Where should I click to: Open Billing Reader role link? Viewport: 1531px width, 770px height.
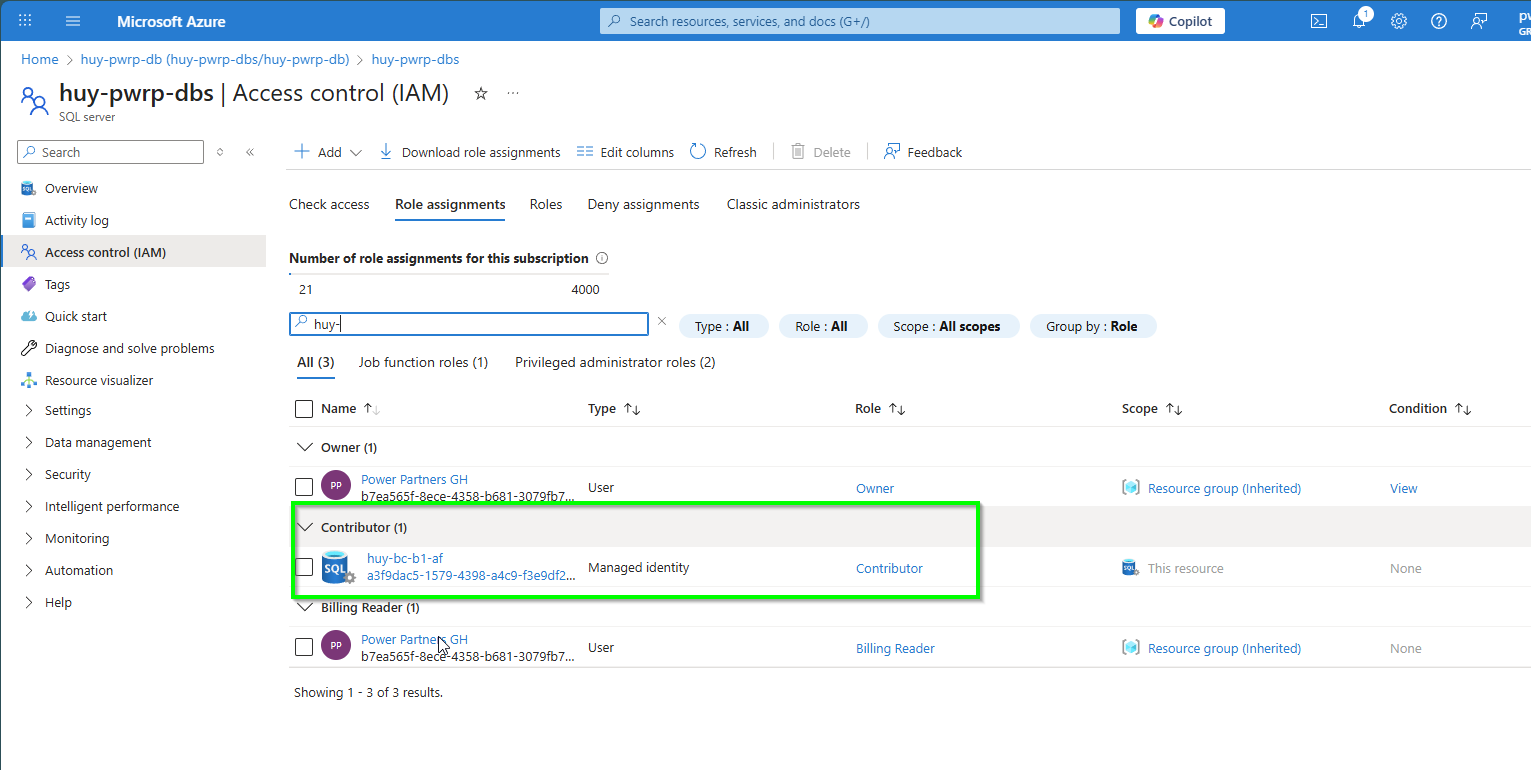[895, 648]
